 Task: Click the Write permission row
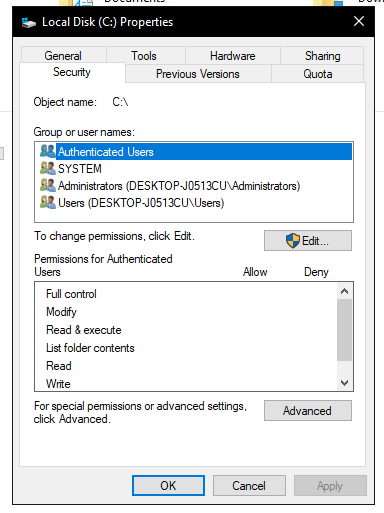point(186,383)
